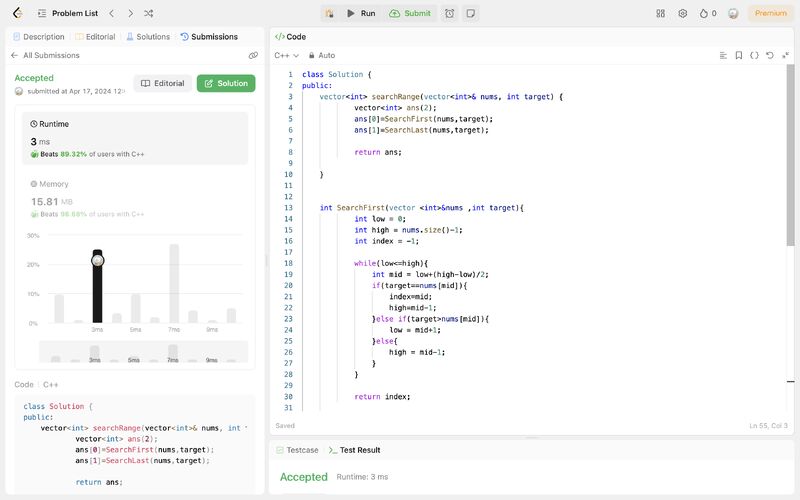Screen dimensions: 800x500
Task: Click 'class Solution {' on editor line 1
Action: [337, 74]
